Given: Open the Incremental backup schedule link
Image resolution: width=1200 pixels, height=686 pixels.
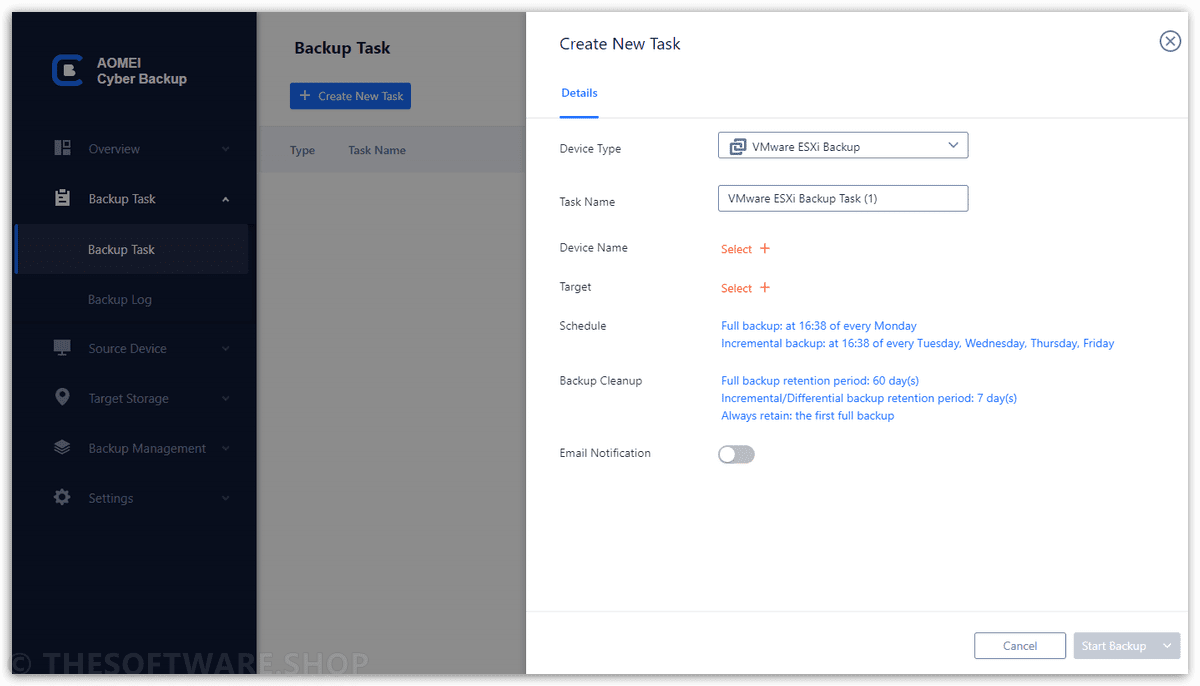Looking at the screenshot, I should tap(917, 343).
